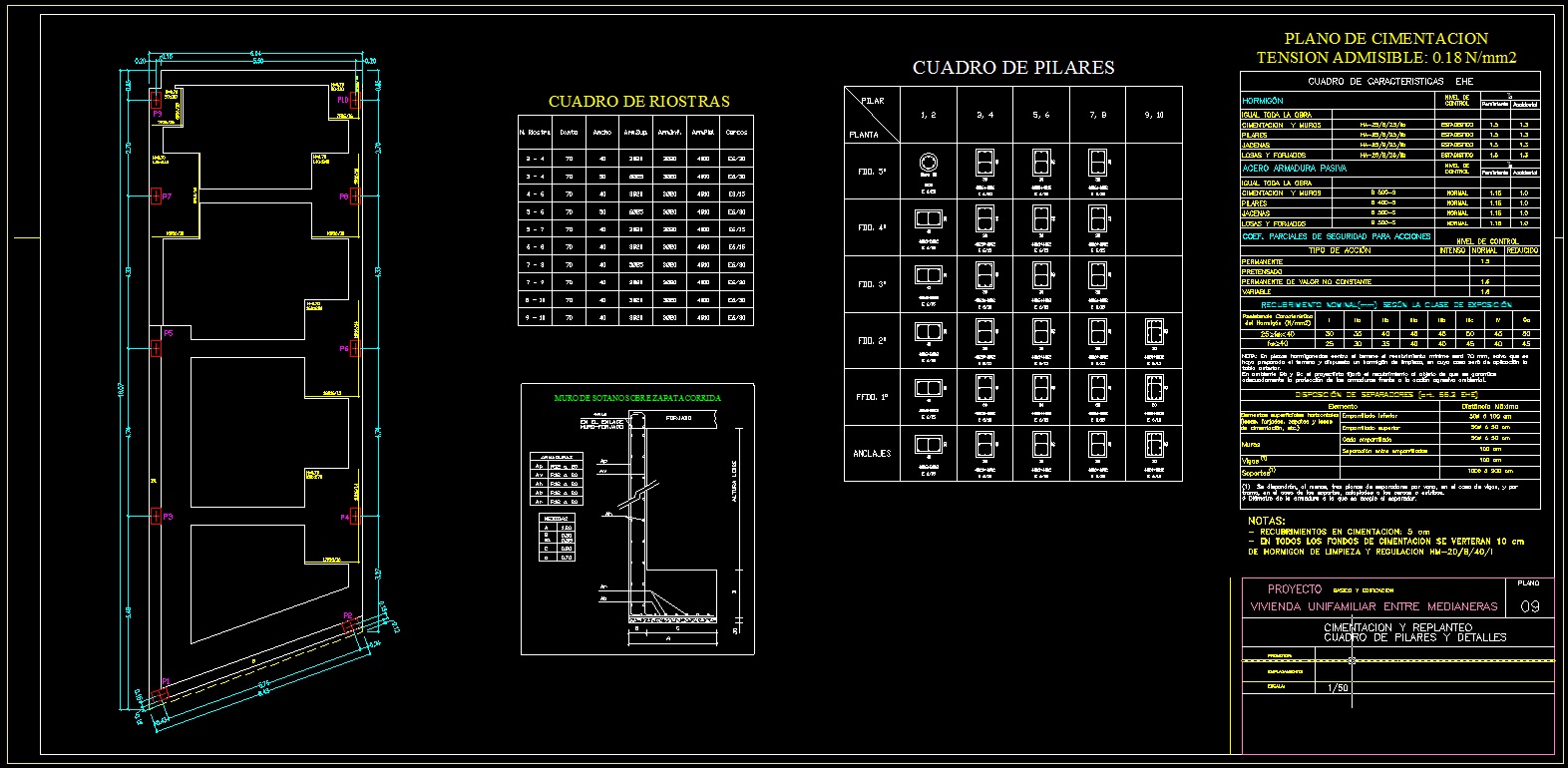Select the PROYECTO title block label
Viewport: 1568px width, 768px height.
[1294, 589]
